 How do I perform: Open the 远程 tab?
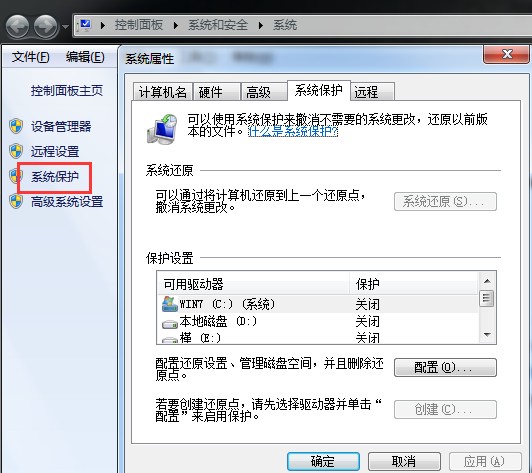pyautogui.click(x=372, y=92)
